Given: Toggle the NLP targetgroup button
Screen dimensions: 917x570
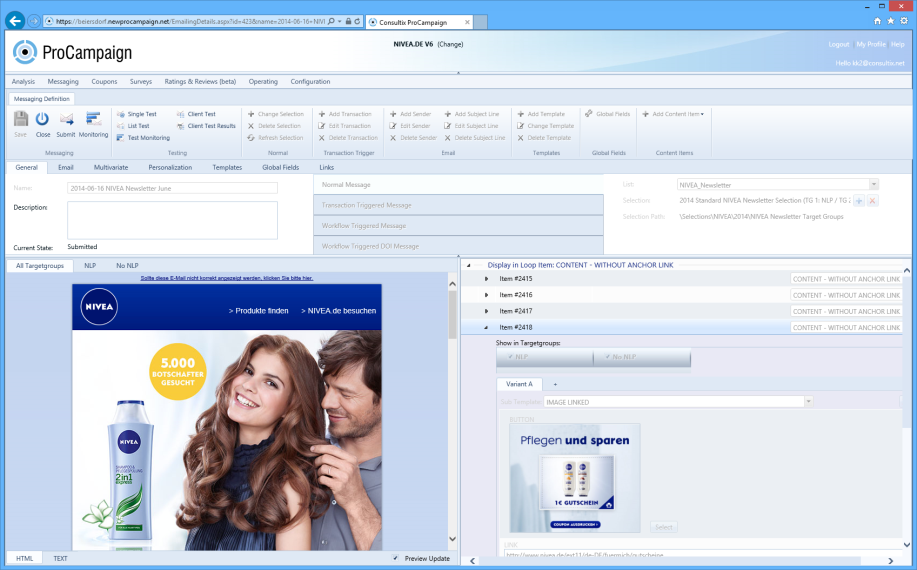Looking at the screenshot, I should coord(544,357).
